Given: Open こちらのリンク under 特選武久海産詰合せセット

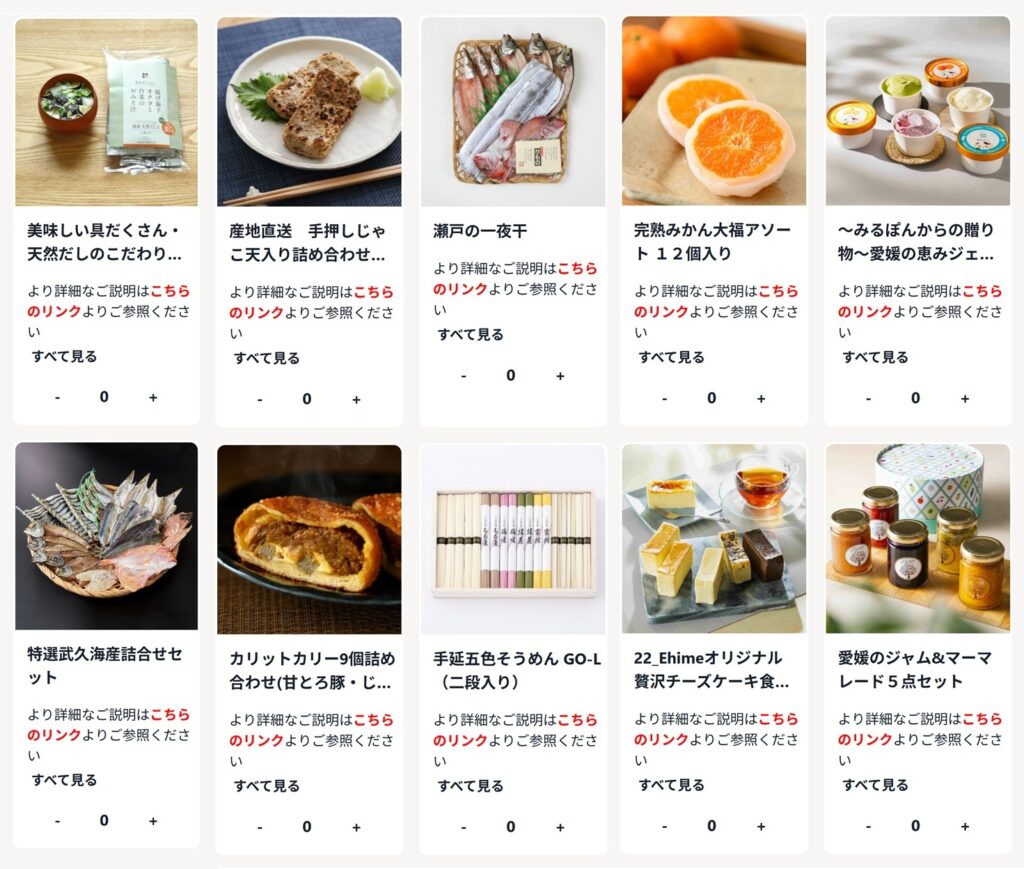Looking at the screenshot, I should coord(108,725).
